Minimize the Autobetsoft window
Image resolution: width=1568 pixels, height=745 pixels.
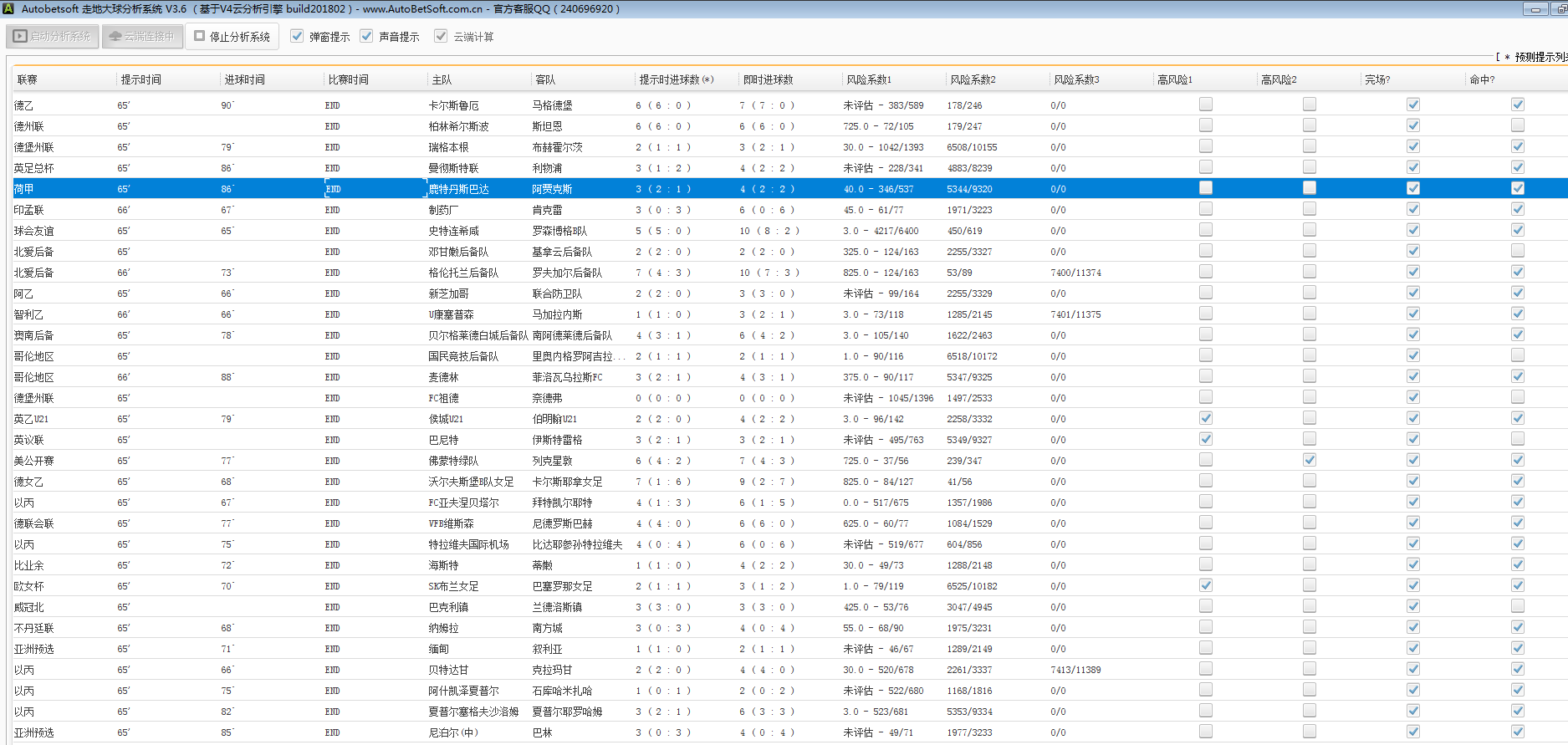1535,9
